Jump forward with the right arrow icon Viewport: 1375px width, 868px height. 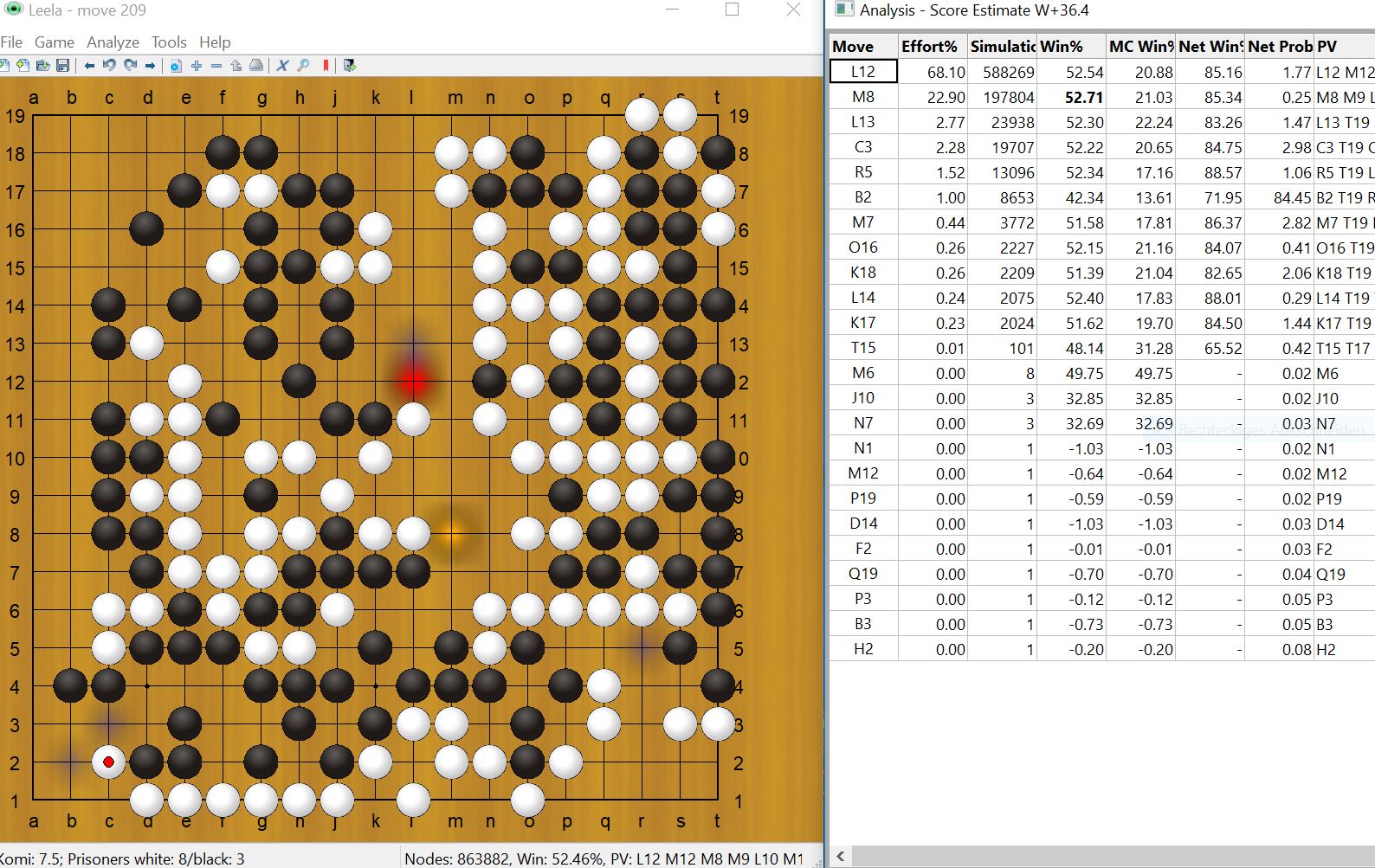(x=150, y=66)
